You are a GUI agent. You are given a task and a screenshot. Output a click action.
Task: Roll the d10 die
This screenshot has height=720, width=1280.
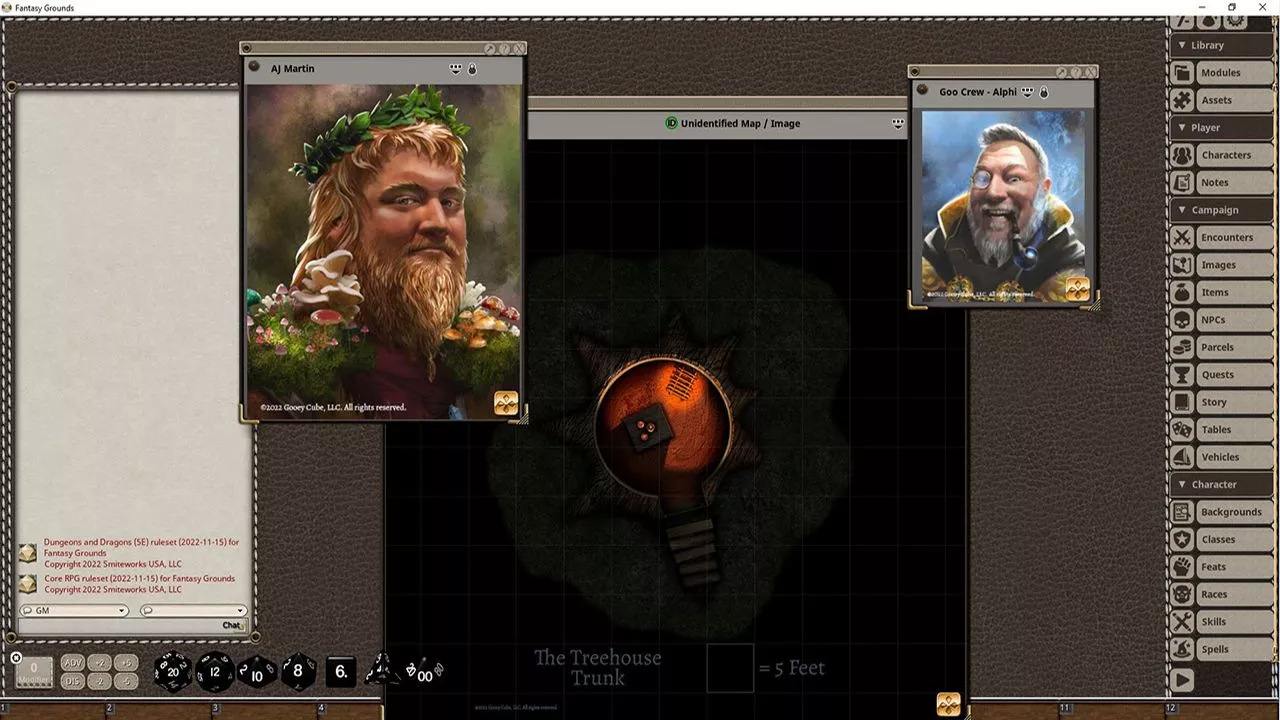click(257, 672)
